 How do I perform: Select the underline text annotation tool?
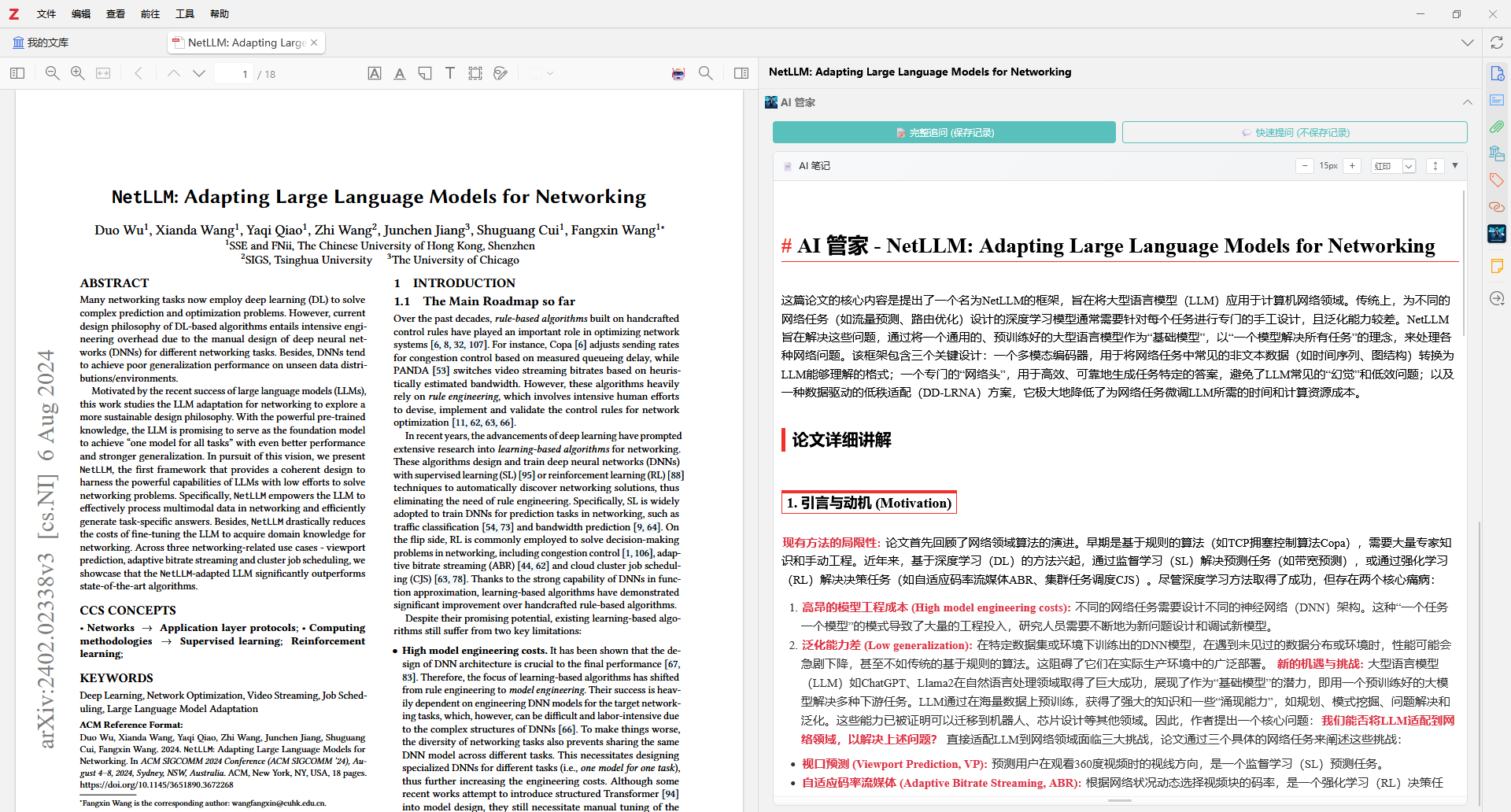tap(400, 73)
